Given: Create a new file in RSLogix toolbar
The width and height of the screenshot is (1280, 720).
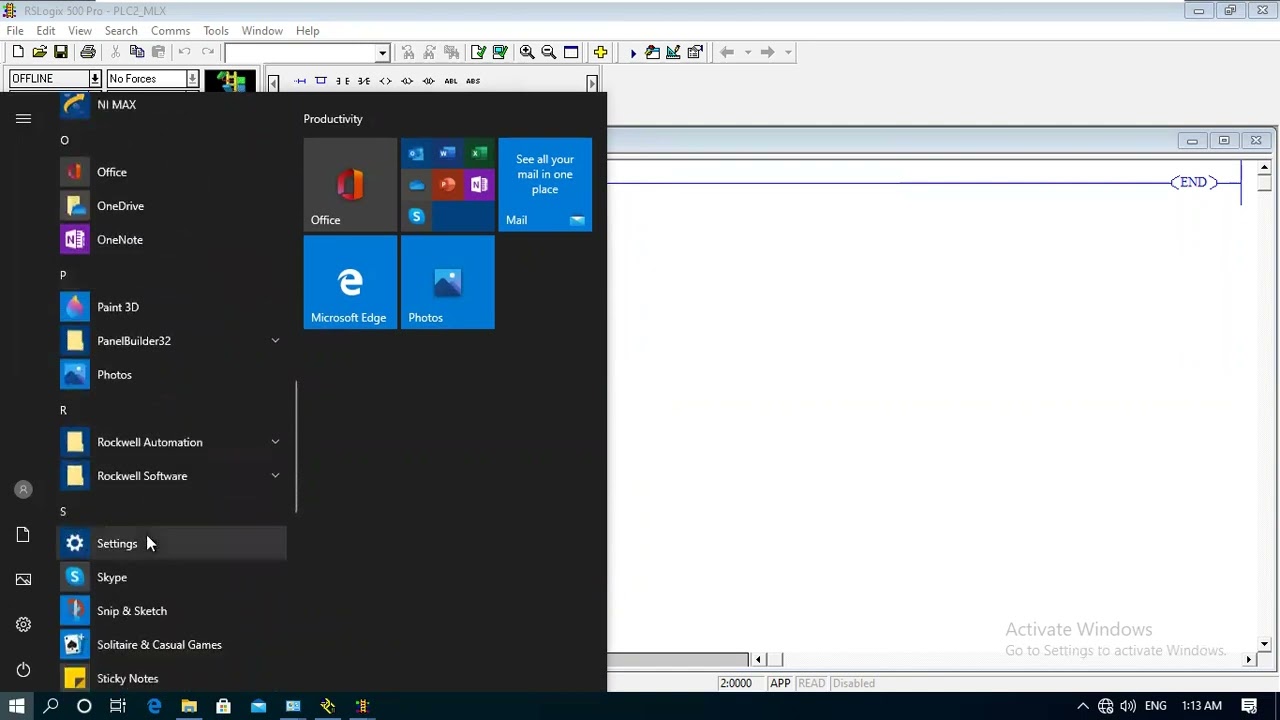Looking at the screenshot, I should (x=18, y=52).
